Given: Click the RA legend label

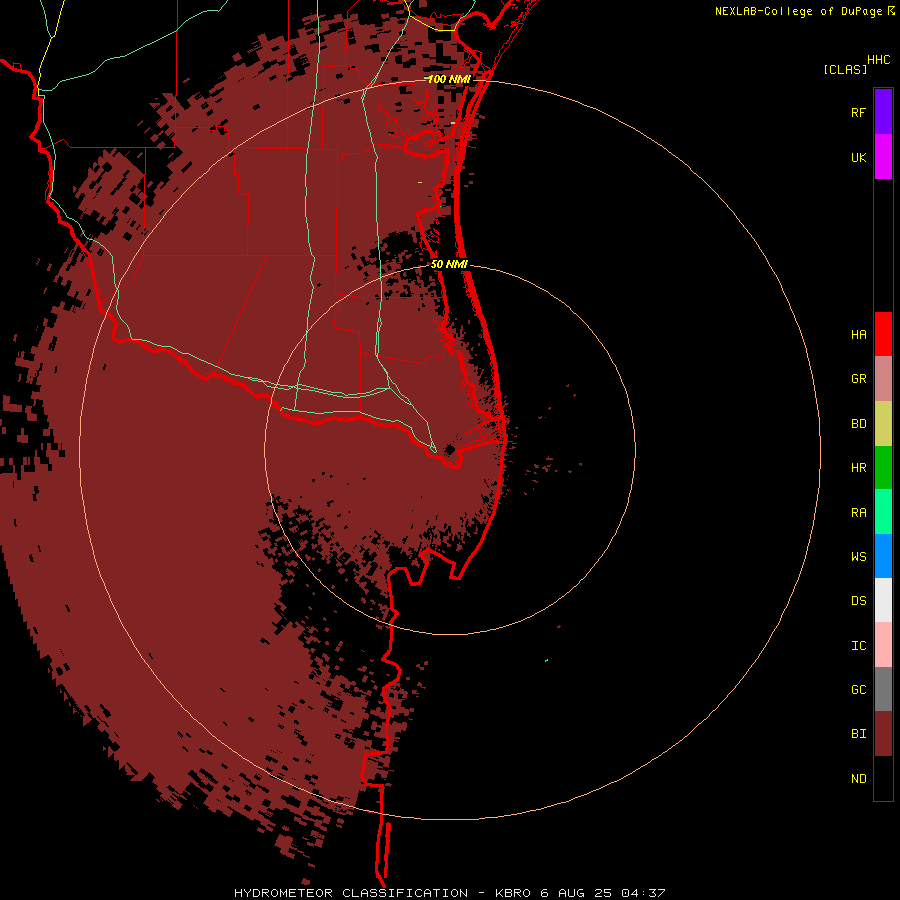Looking at the screenshot, I should point(858,513).
